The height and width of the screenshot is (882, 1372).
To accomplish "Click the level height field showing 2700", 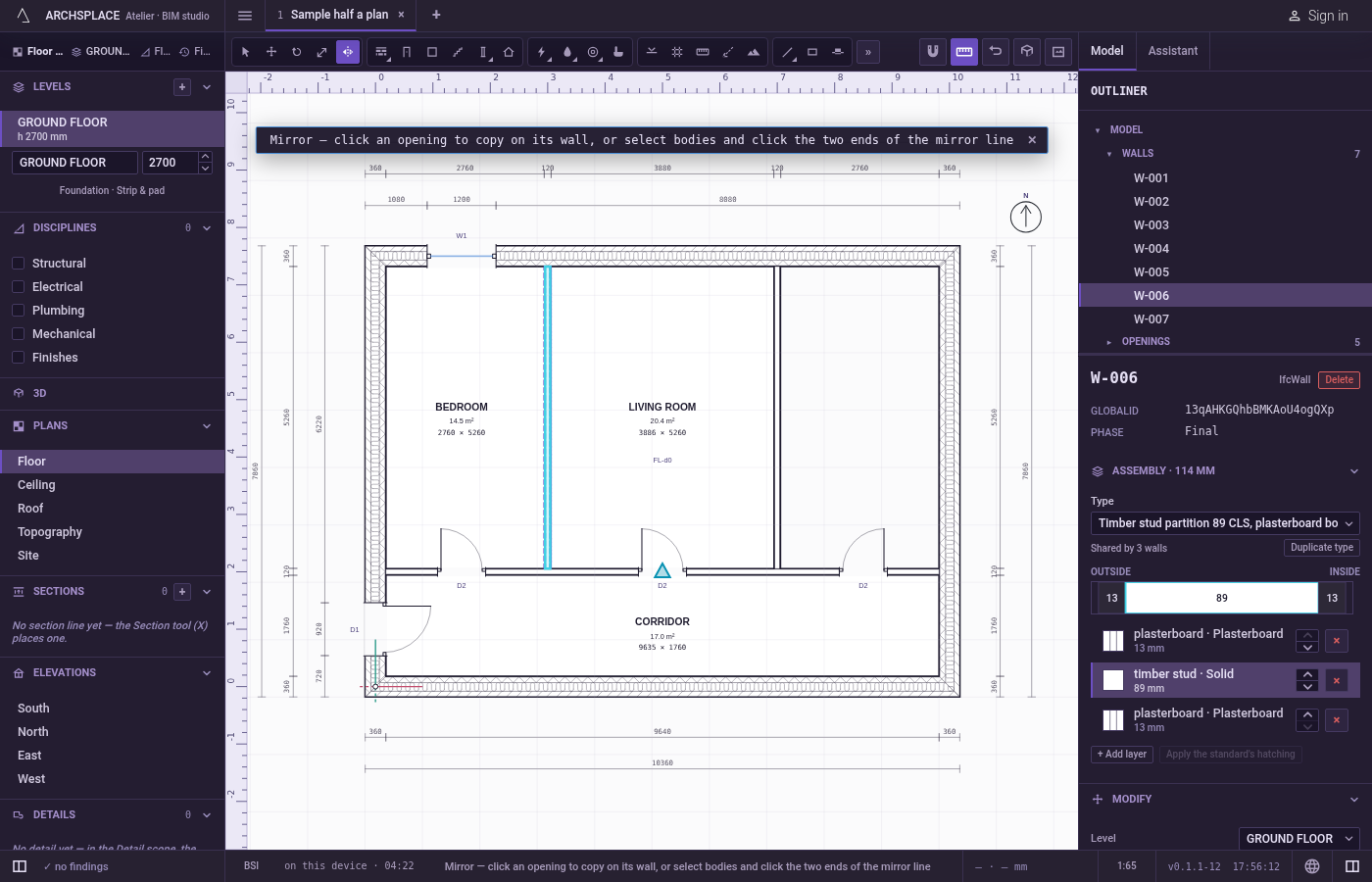I will coord(171,163).
